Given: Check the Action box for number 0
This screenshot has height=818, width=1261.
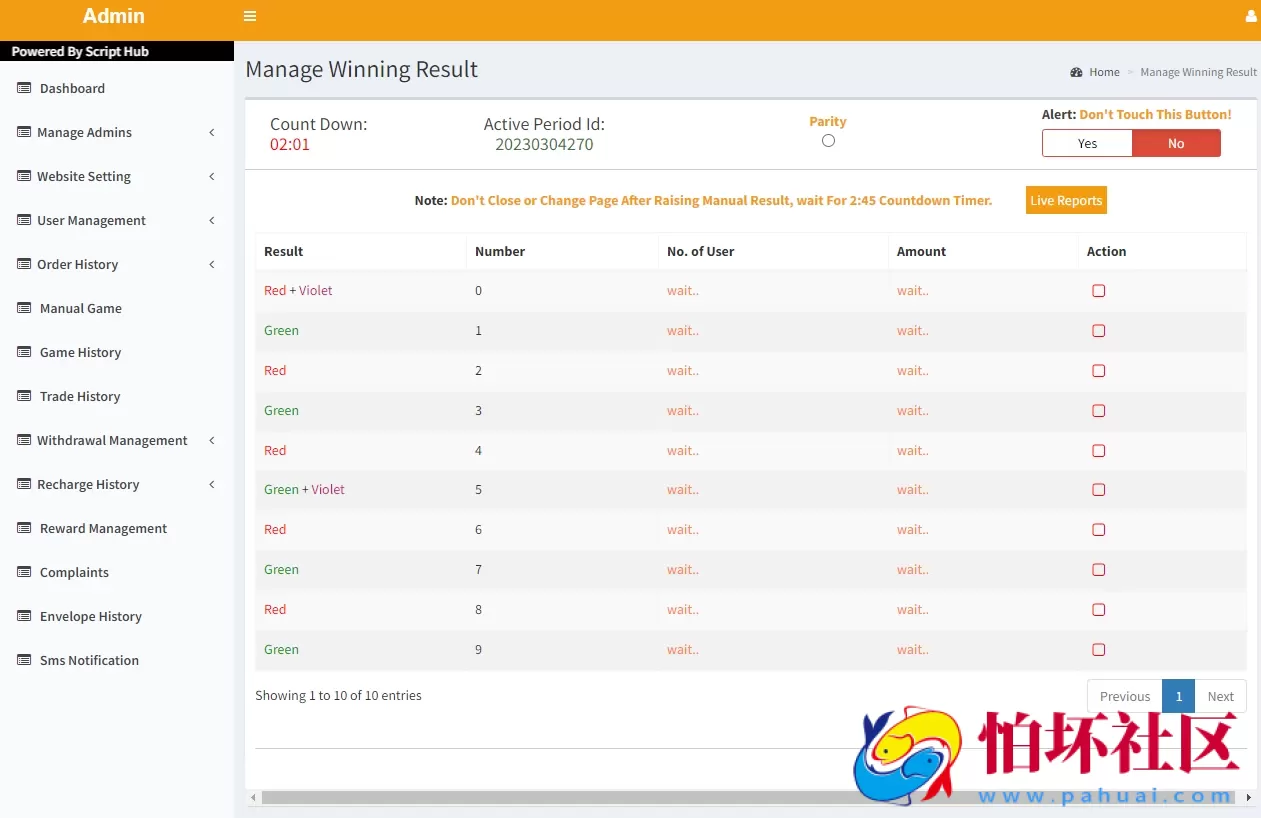Looking at the screenshot, I should point(1099,291).
